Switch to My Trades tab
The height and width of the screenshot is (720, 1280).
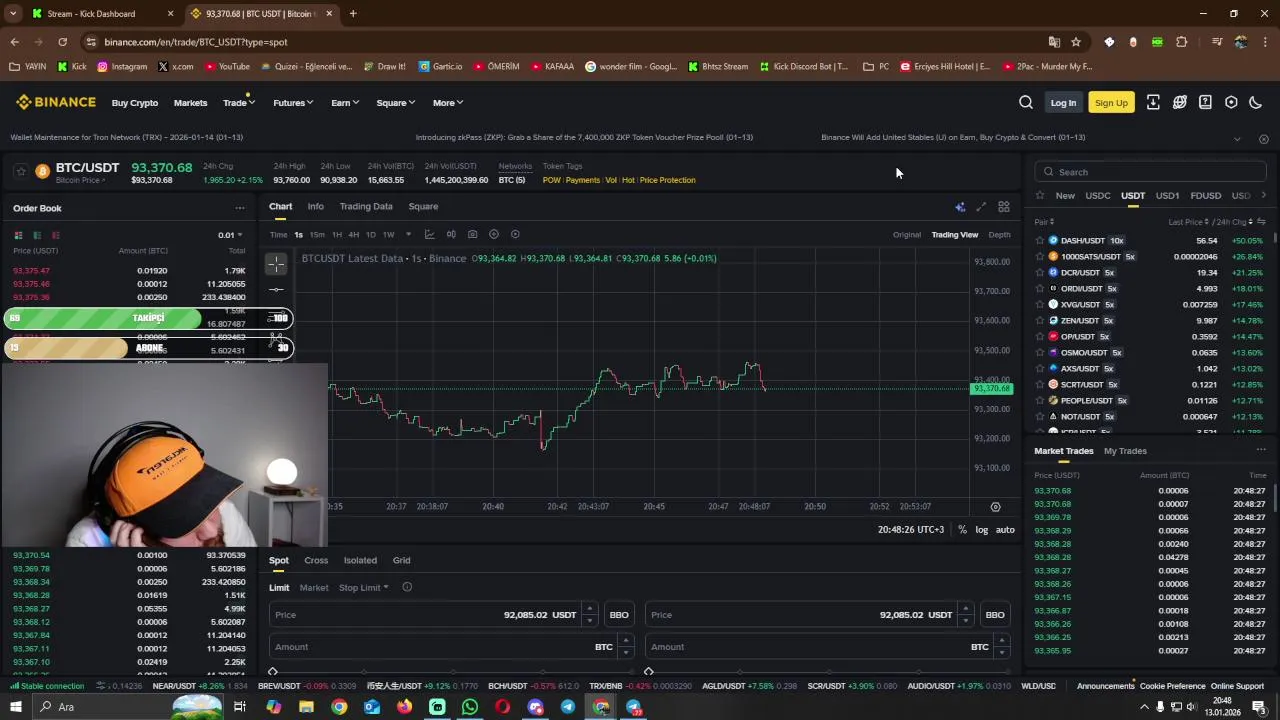pos(1125,451)
